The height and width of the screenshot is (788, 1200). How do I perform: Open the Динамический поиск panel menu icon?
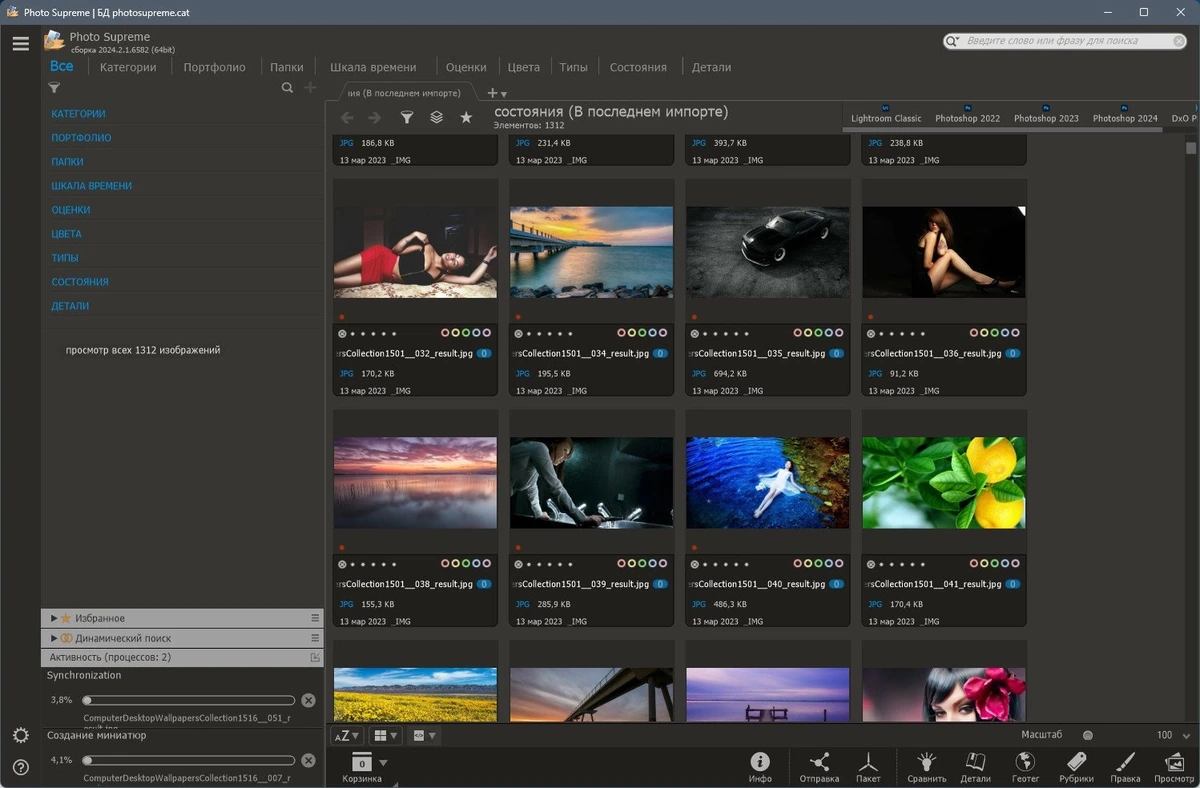(x=315, y=638)
